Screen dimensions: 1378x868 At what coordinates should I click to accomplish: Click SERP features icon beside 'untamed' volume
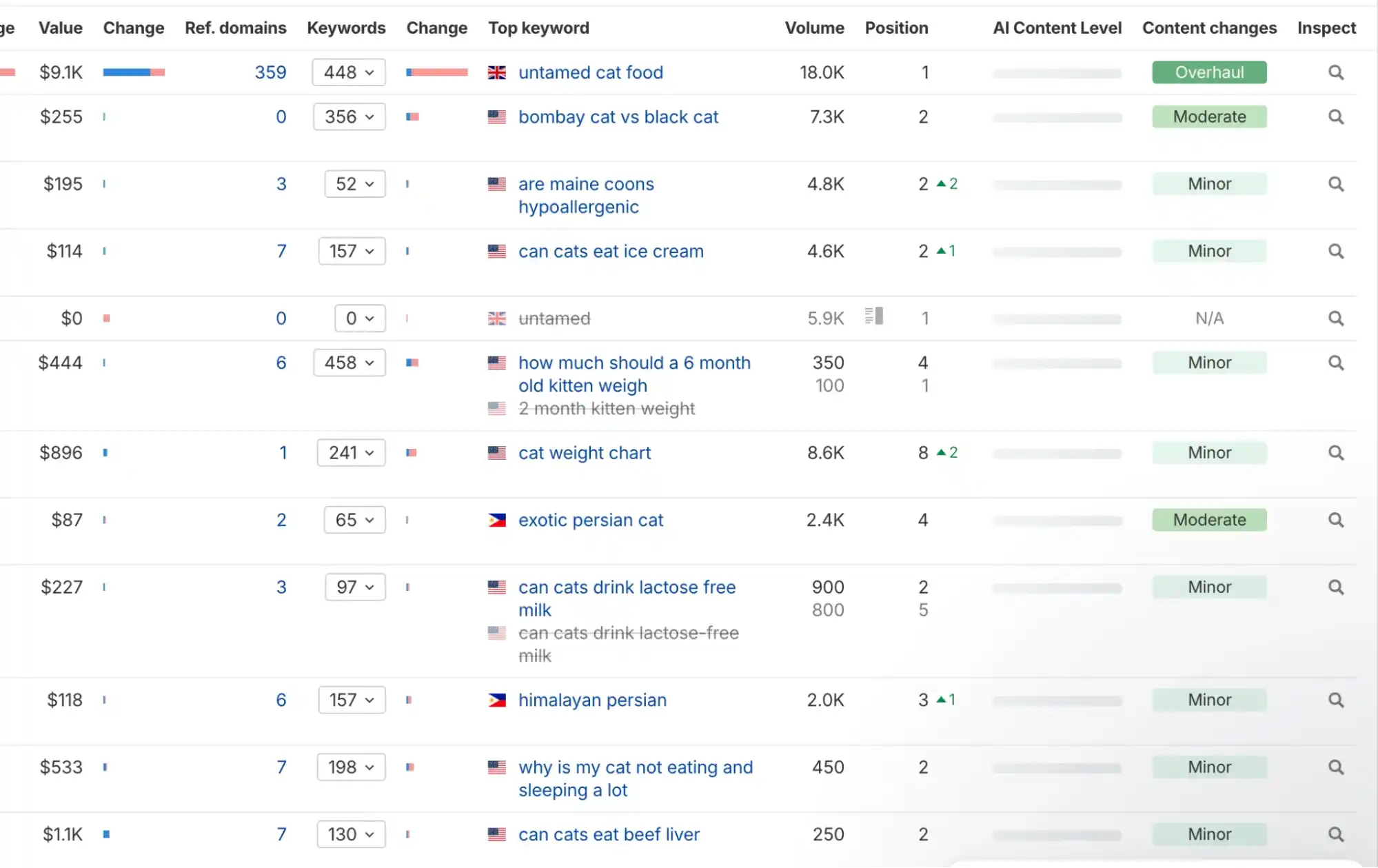(874, 316)
